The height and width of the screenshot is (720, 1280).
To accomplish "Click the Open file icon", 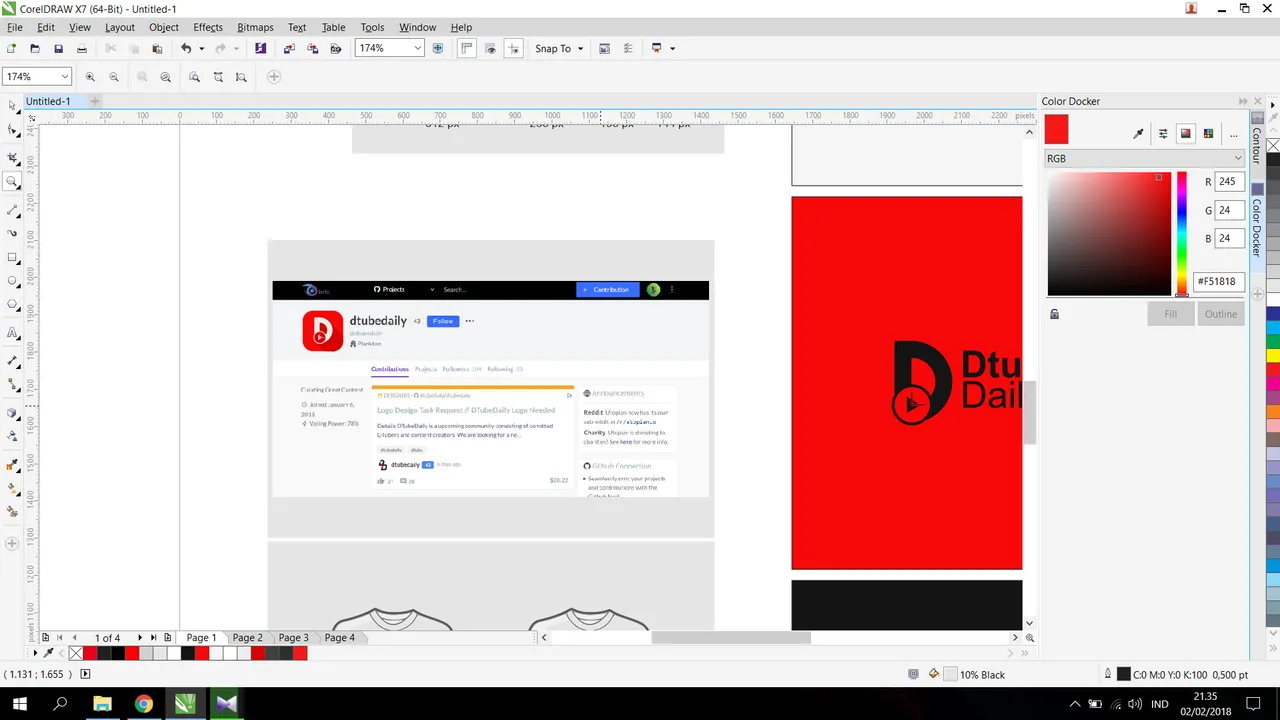I will point(35,48).
